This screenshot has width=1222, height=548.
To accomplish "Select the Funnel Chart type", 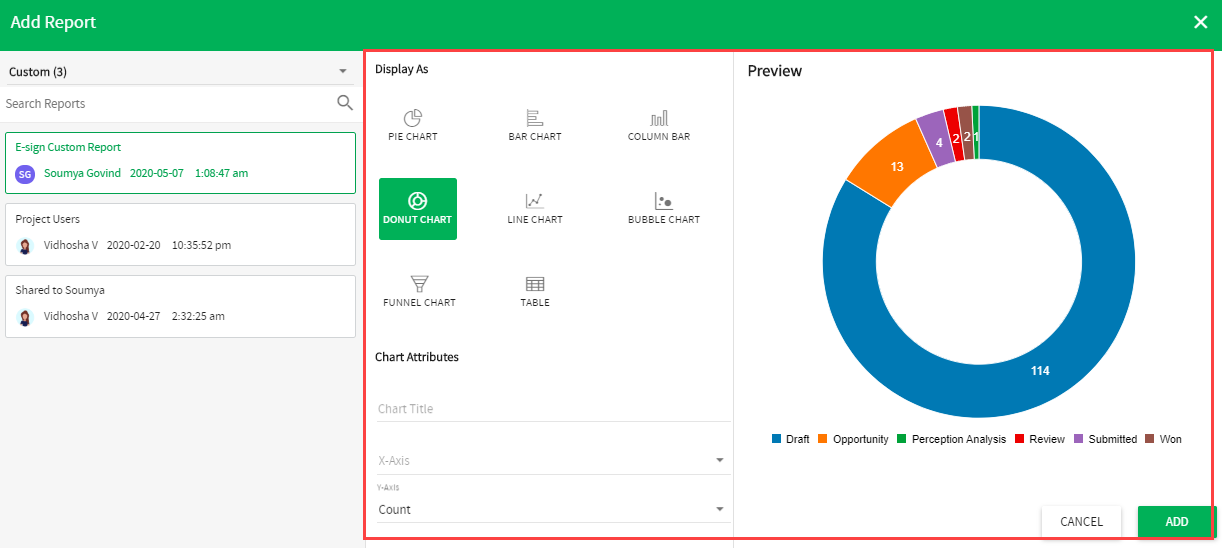I will (x=419, y=291).
